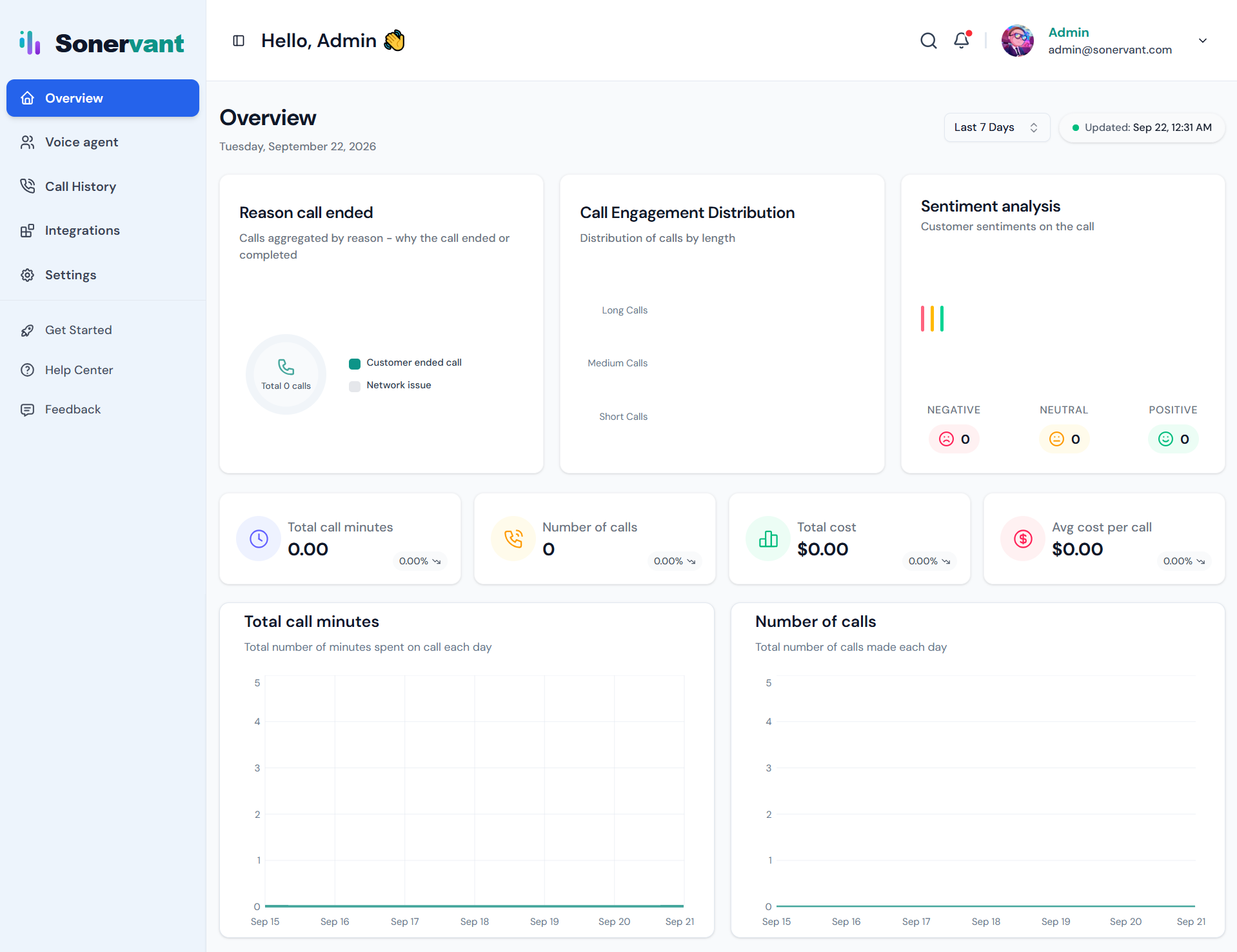Image resolution: width=1237 pixels, height=952 pixels.
Task: Click the 0.00% trend badge on Number of calls
Action: 675,561
